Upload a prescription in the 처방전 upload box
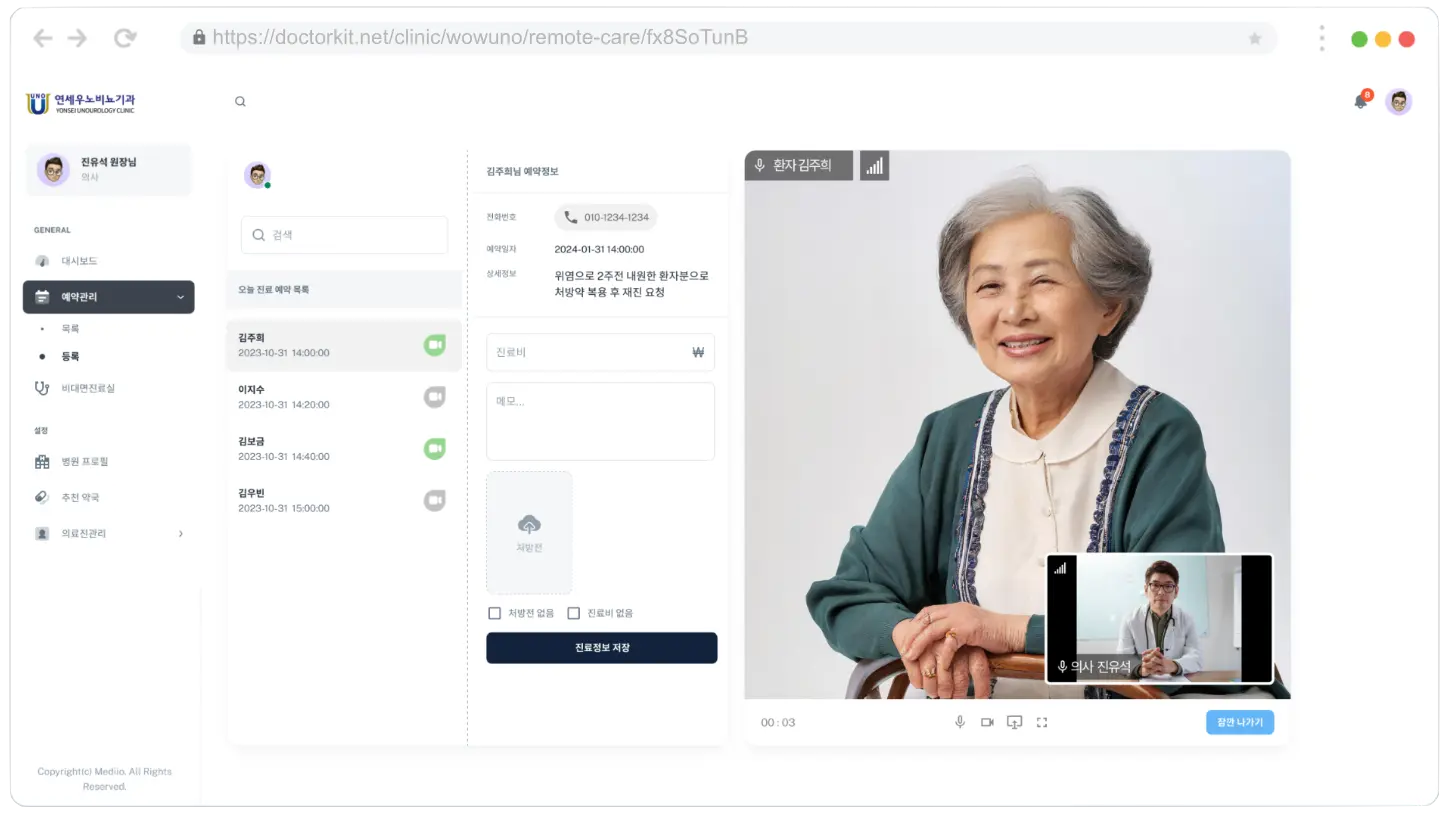This screenshot has width=1446, height=815. click(529, 531)
